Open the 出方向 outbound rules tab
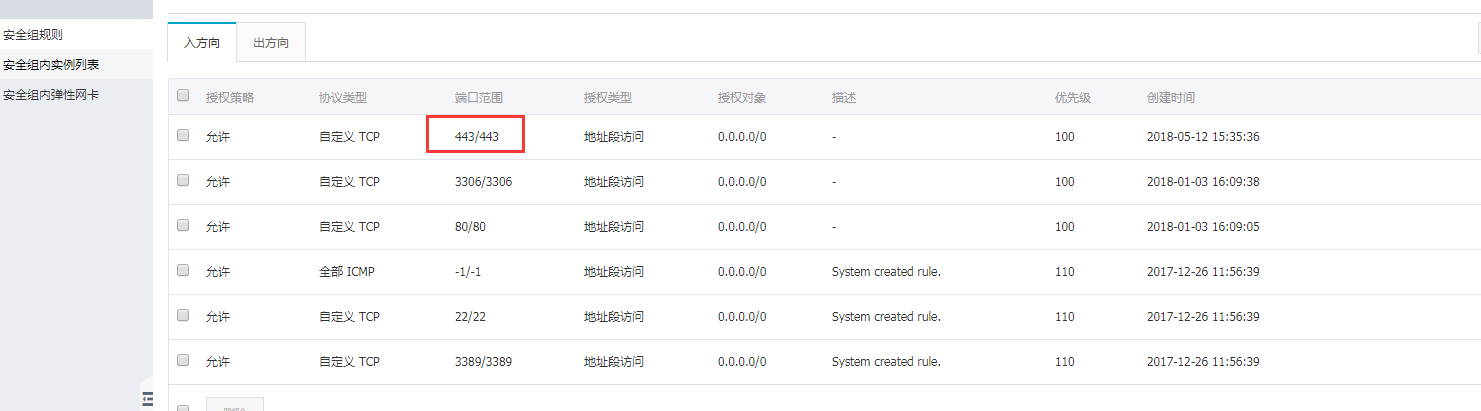Viewport: 1481px width, 411px height. coord(271,43)
